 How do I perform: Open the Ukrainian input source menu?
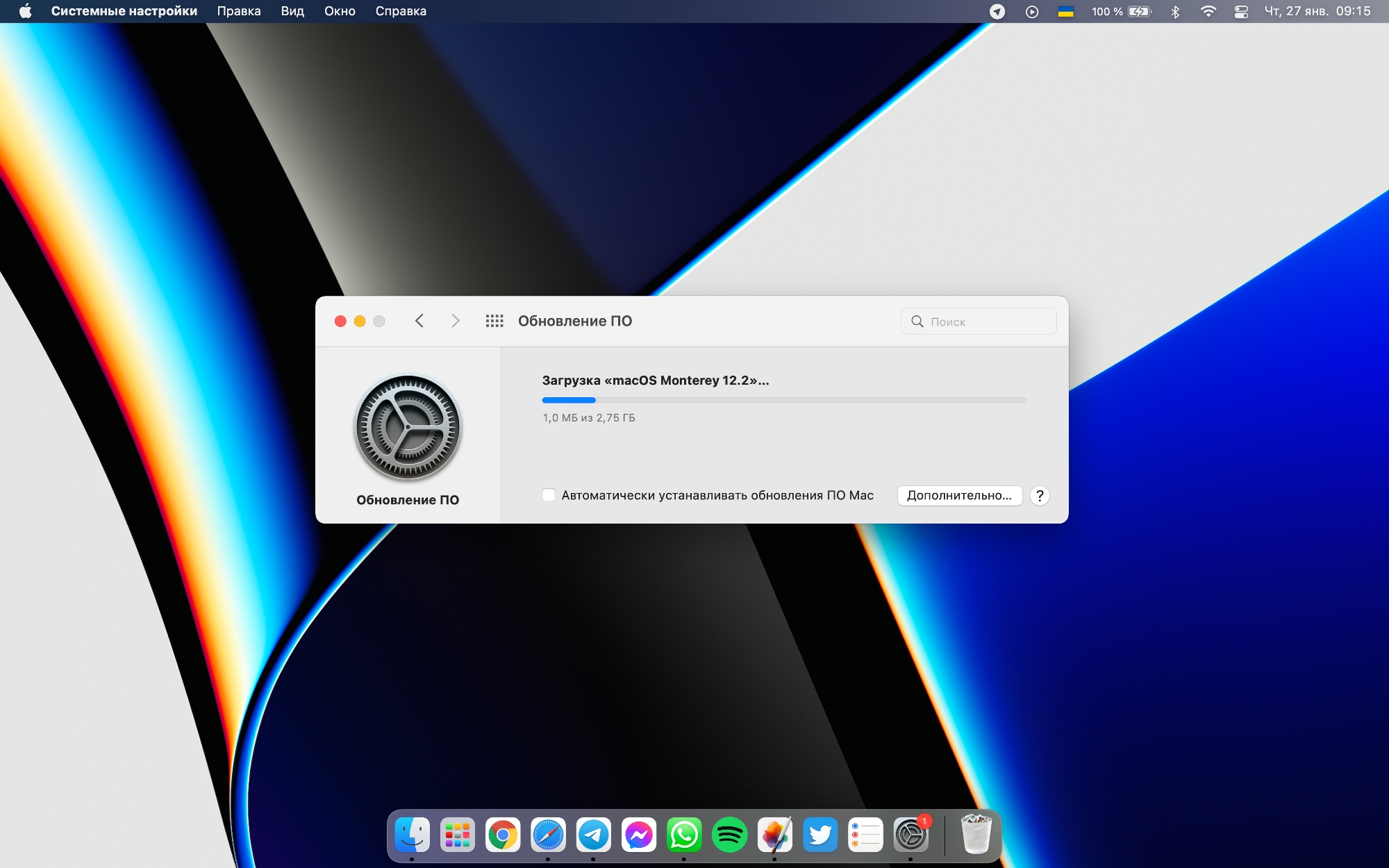tap(1065, 11)
